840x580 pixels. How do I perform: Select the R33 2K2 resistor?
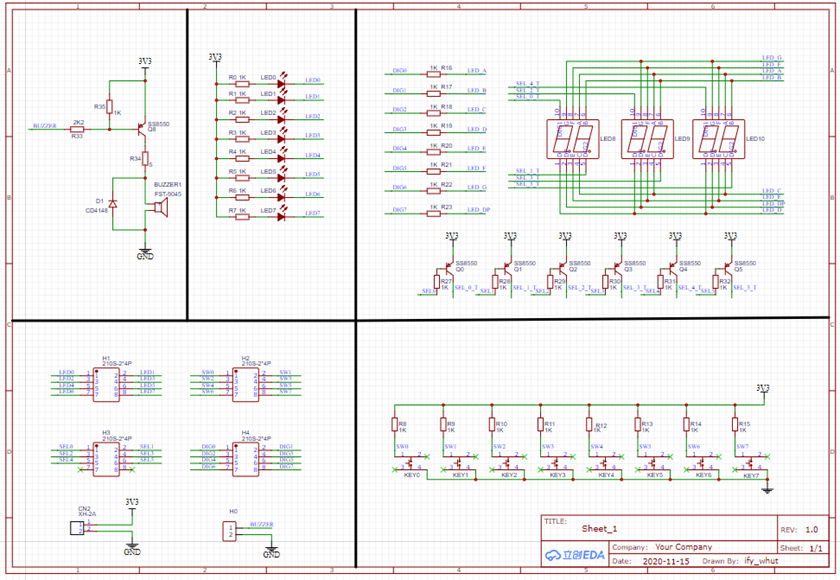[78, 127]
